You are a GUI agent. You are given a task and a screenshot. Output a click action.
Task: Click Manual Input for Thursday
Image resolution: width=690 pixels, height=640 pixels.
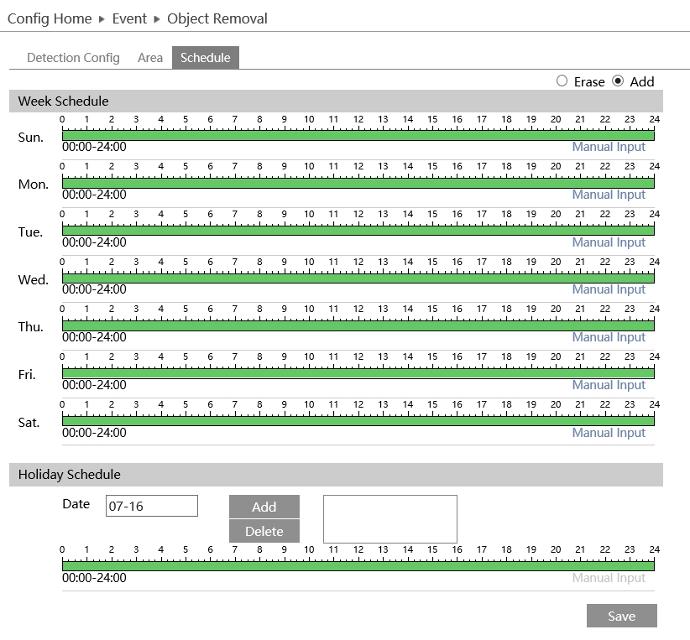[608, 337]
